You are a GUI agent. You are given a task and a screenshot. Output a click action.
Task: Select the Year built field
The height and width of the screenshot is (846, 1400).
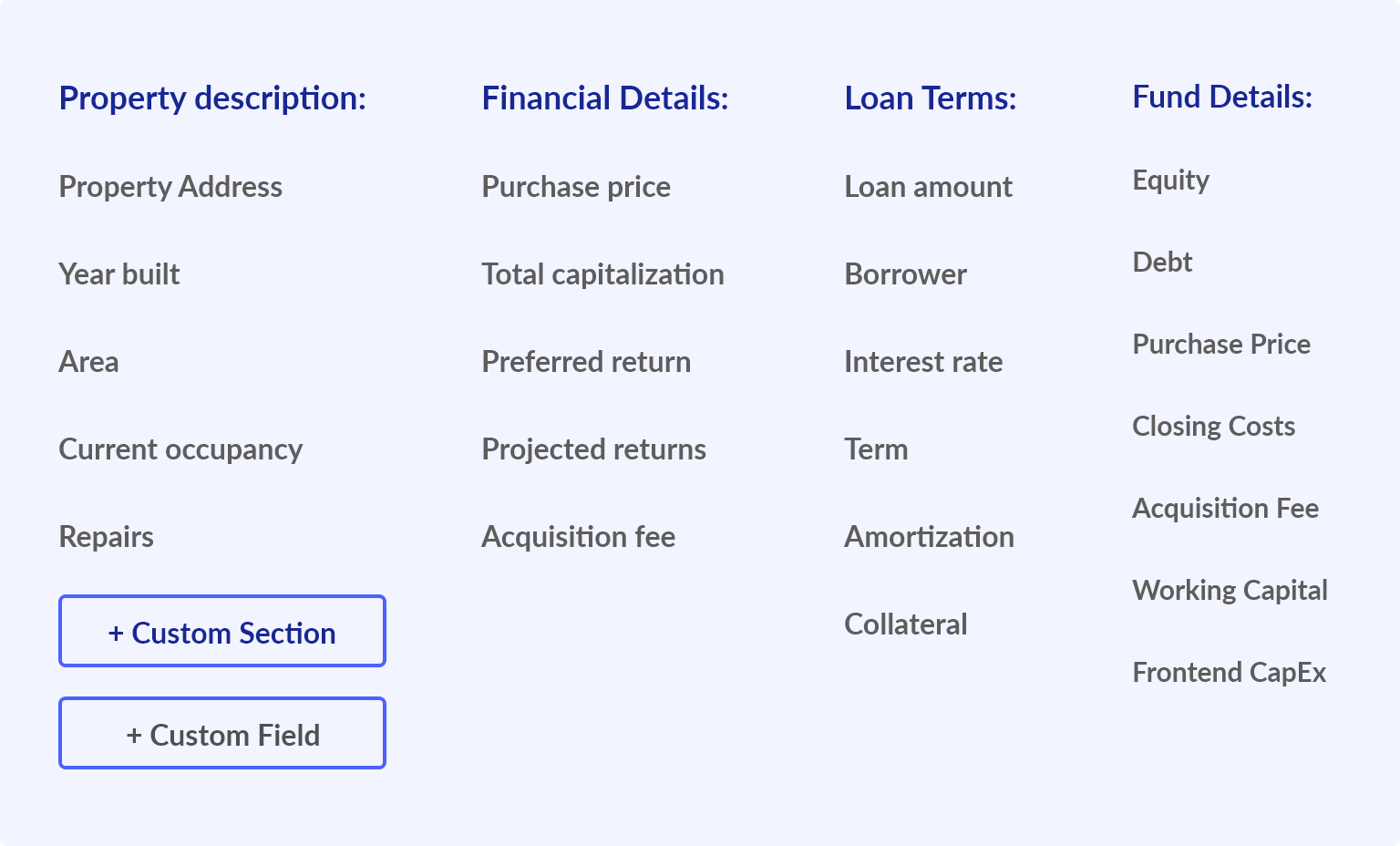pyautogui.click(x=118, y=274)
